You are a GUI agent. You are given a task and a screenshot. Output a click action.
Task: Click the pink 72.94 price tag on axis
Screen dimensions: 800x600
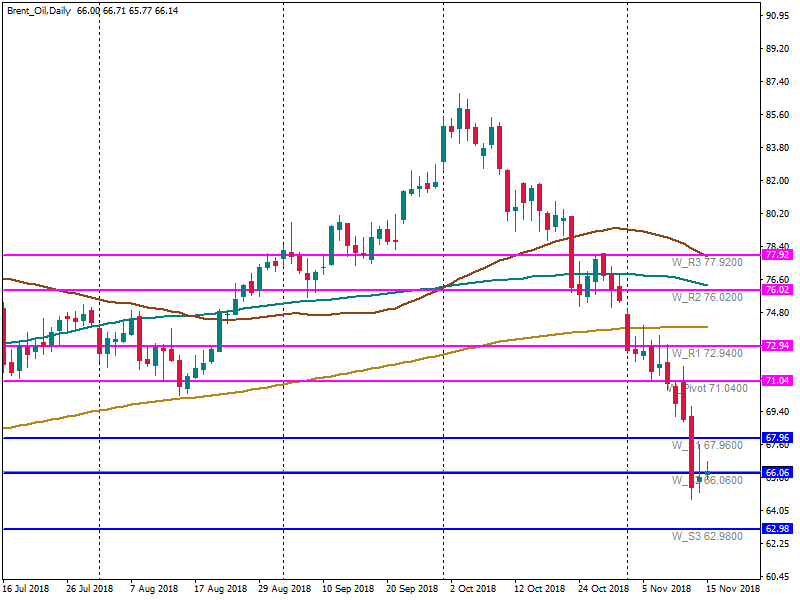pos(777,346)
